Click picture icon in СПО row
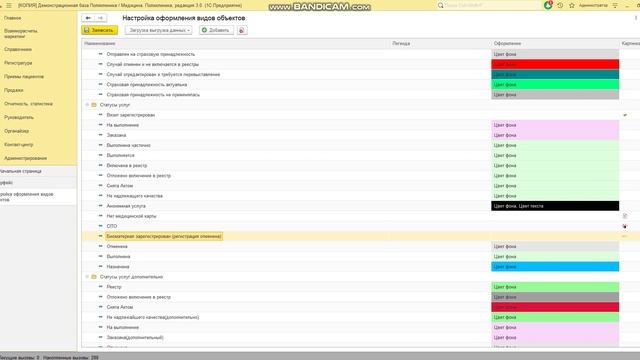Viewport: 640px width, 360px height. pos(625,226)
